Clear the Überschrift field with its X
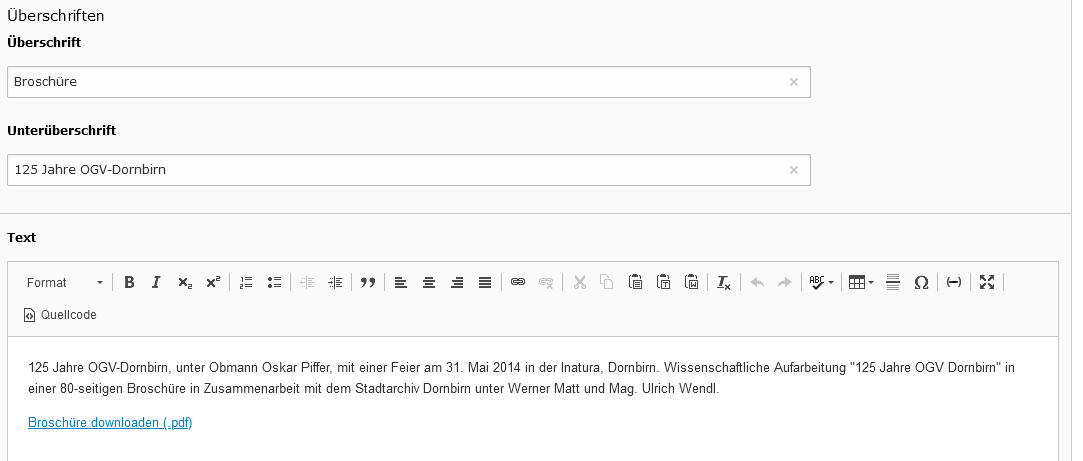The height and width of the screenshot is (461, 1083). [794, 82]
